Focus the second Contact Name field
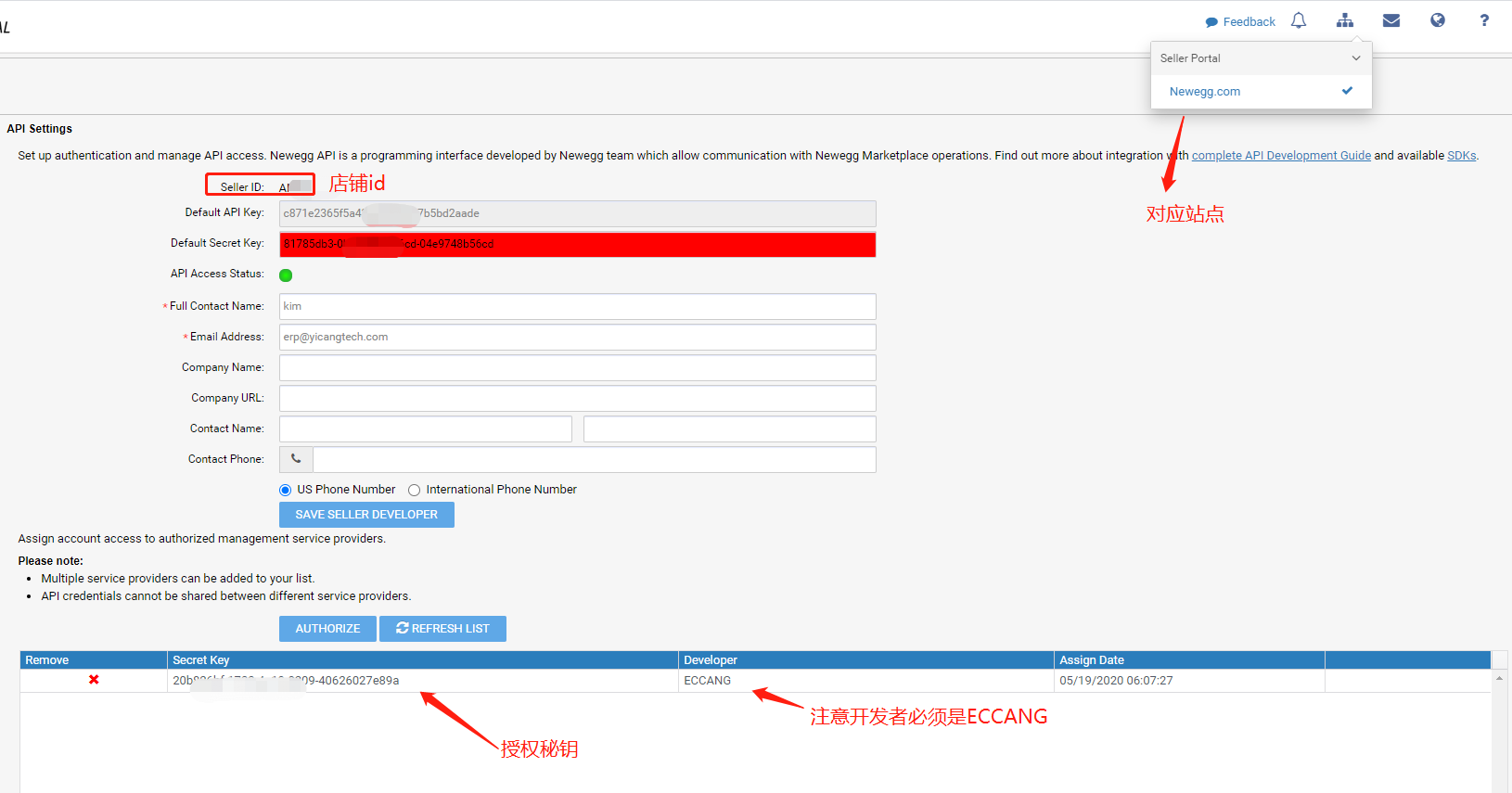This screenshot has width=1512, height=793. pyautogui.click(x=729, y=428)
